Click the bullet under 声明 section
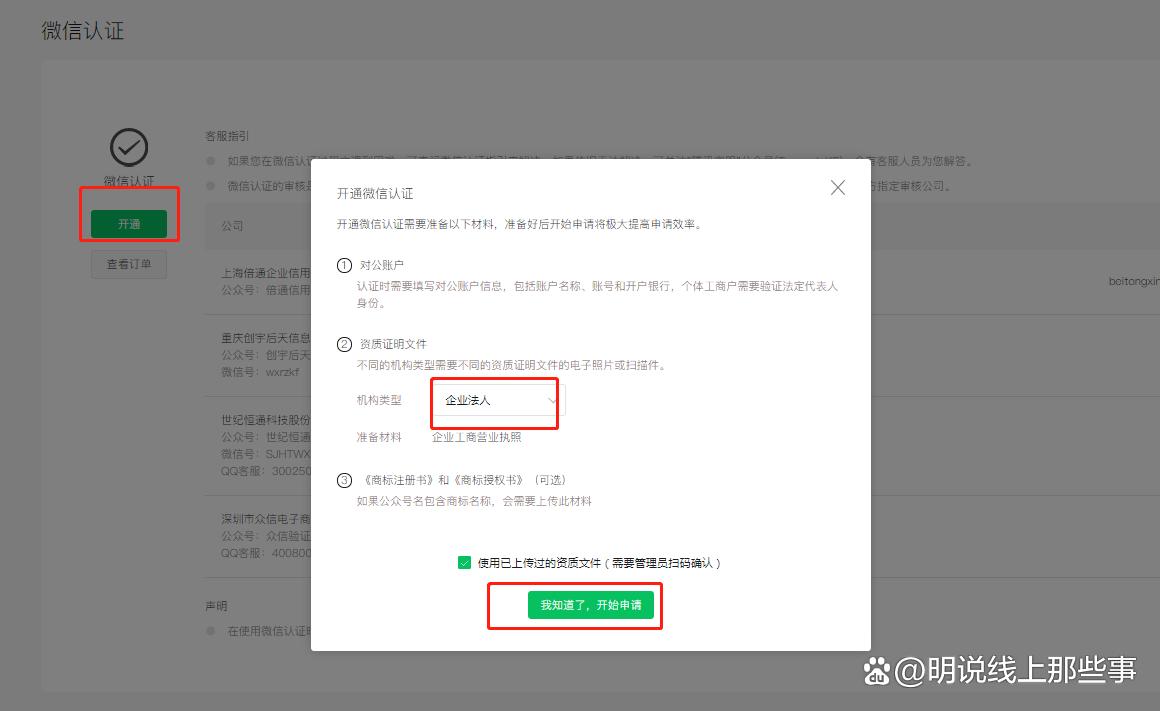This screenshot has width=1160, height=711. coord(211,631)
